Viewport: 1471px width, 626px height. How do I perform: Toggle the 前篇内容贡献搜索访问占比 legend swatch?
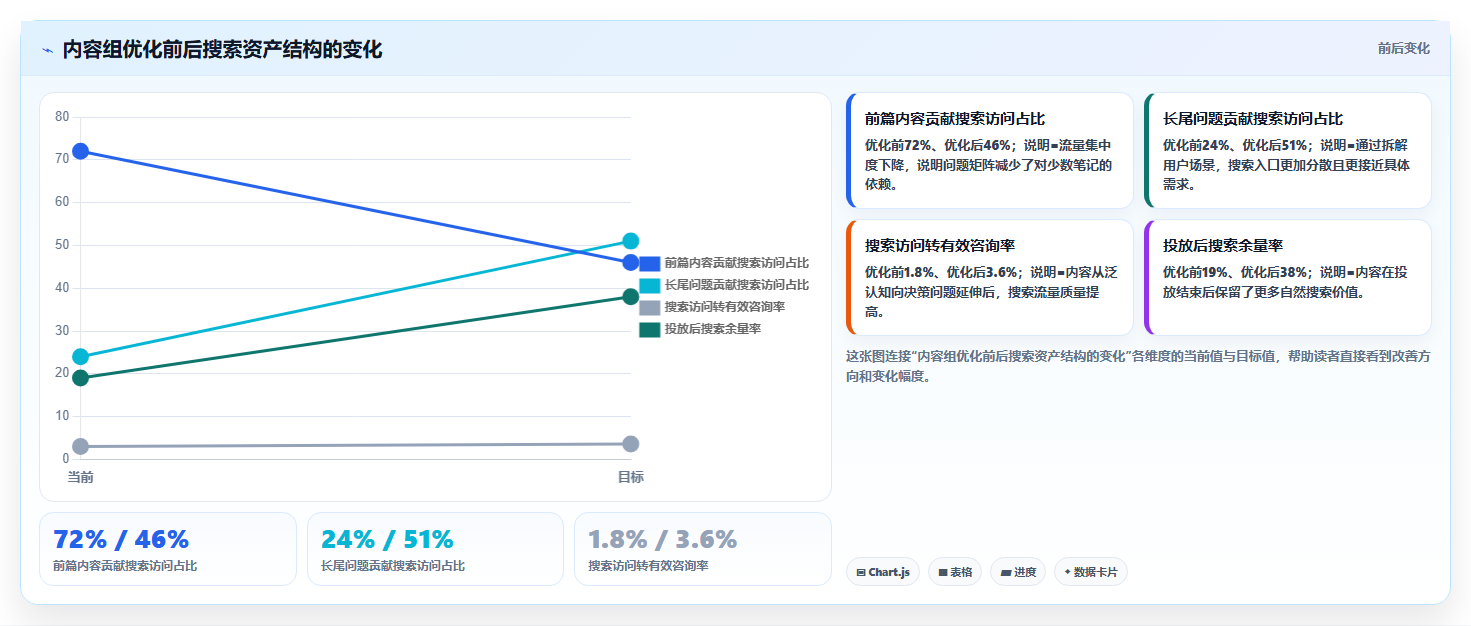point(650,264)
